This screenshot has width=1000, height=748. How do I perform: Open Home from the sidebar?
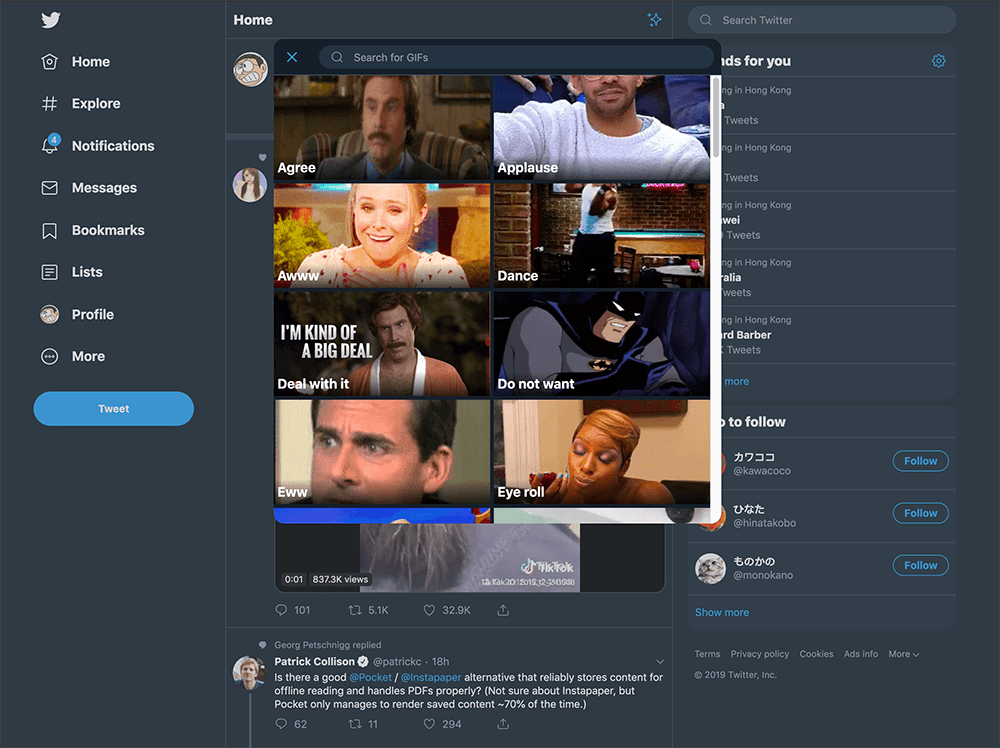(x=75, y=62)
